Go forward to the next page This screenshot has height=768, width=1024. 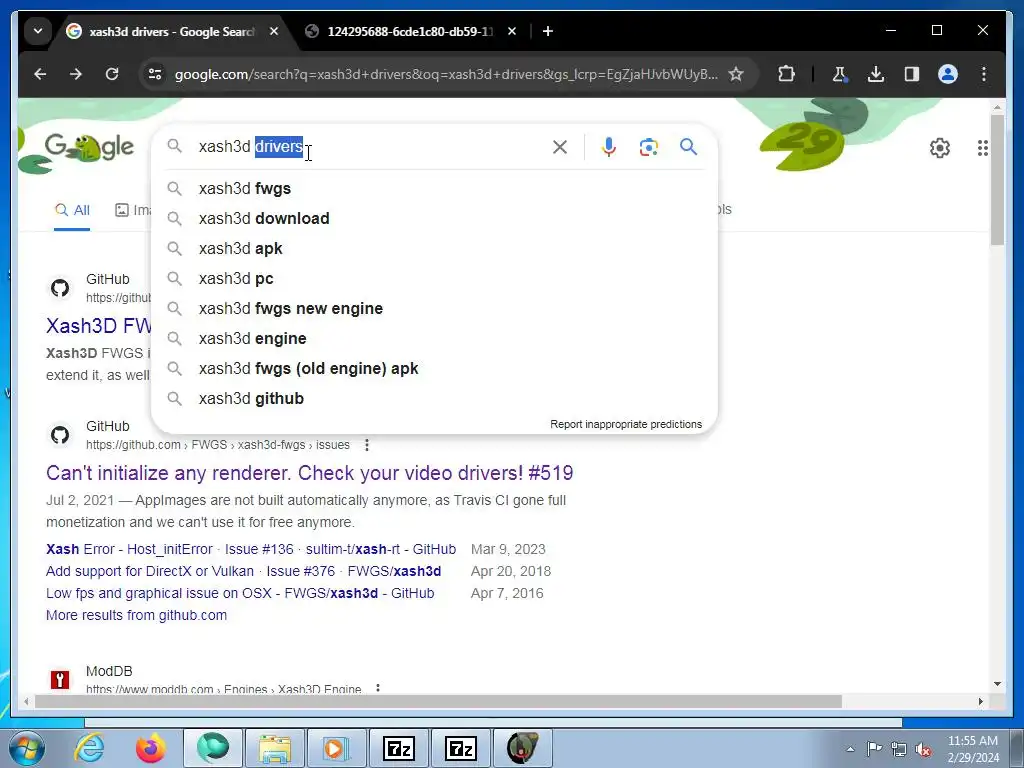(x=76, y=74)
